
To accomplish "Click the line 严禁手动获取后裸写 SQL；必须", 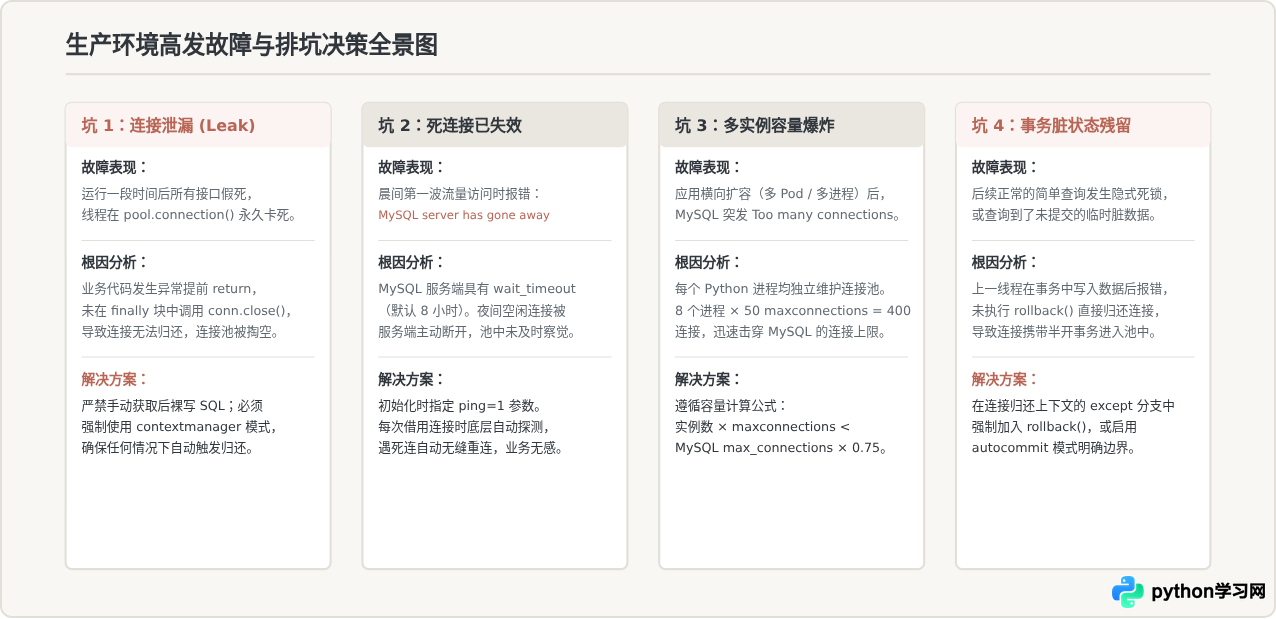I will (x=172, y=405).
